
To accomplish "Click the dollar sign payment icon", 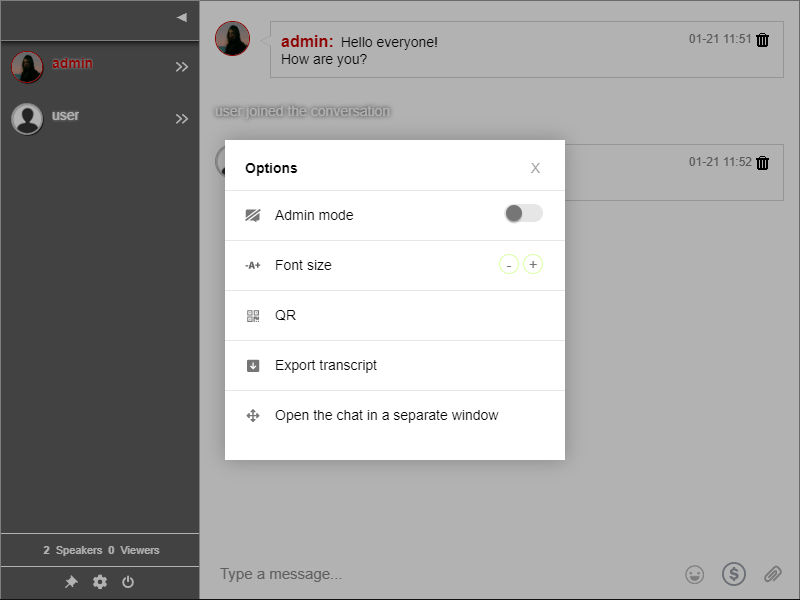I will 734,573.
